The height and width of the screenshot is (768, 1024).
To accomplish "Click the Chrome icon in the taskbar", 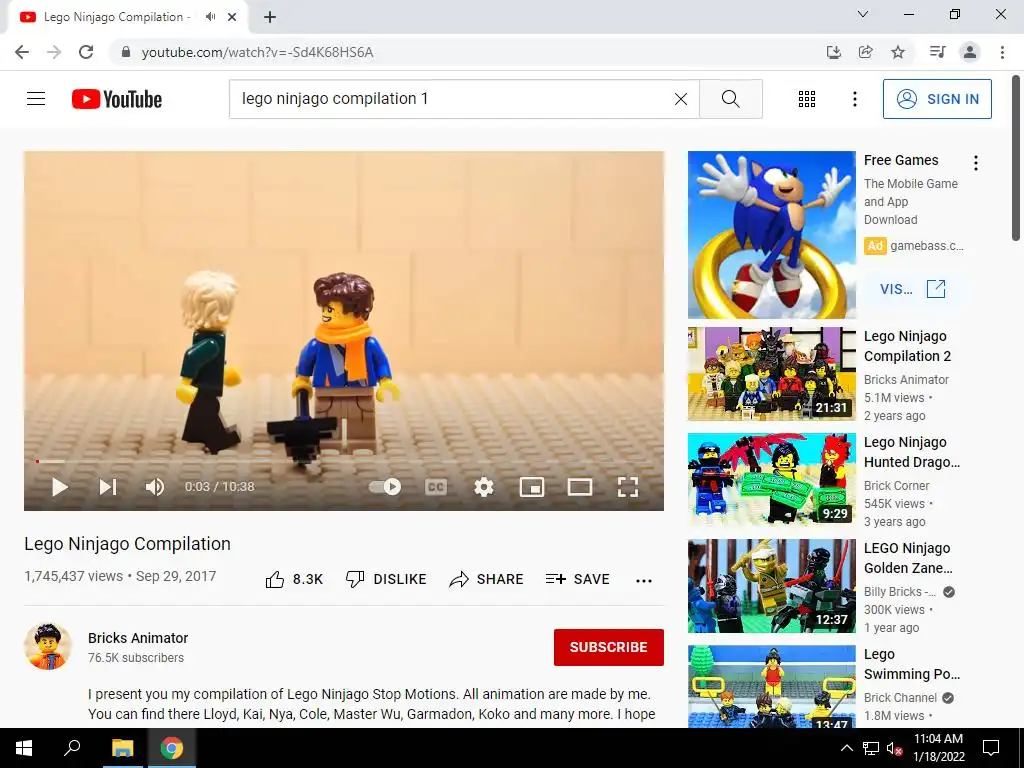I will [x=172, y=748].
